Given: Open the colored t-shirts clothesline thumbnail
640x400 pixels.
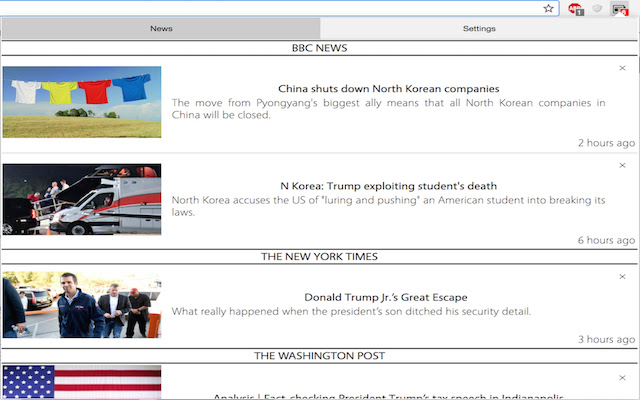Looking at the screenshot, I should pyautogui.click(x=82, y=102).
